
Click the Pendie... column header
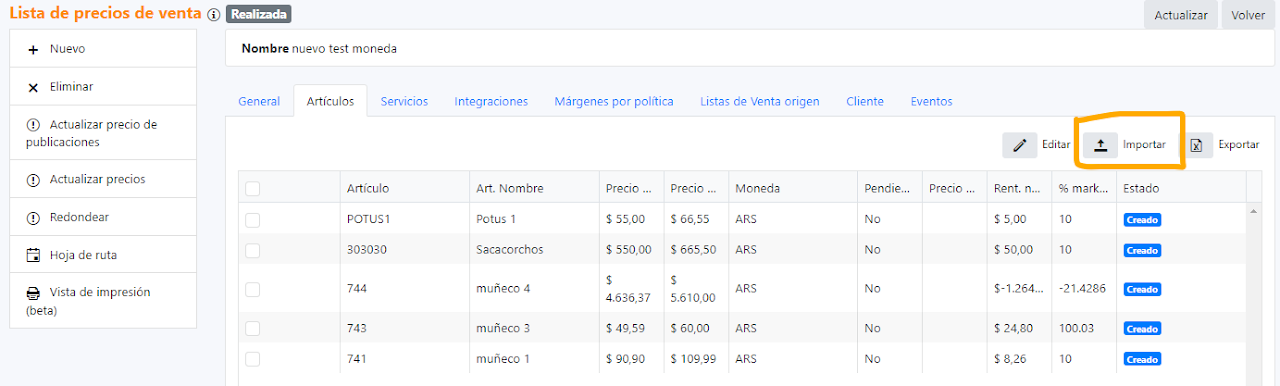tap(889, 188)
